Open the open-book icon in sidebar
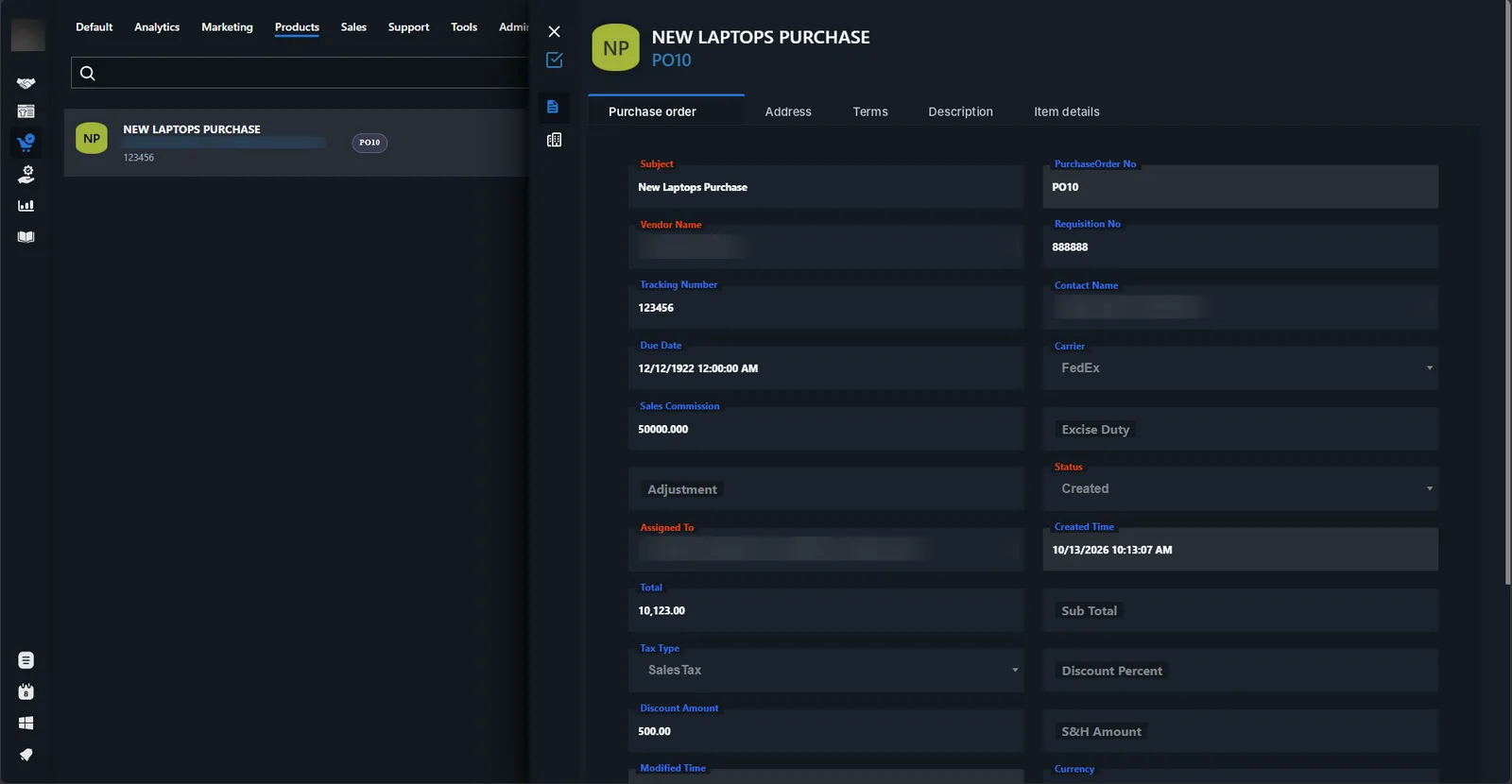The width and height of the screenshot is (1512, 784). [26, 237]
